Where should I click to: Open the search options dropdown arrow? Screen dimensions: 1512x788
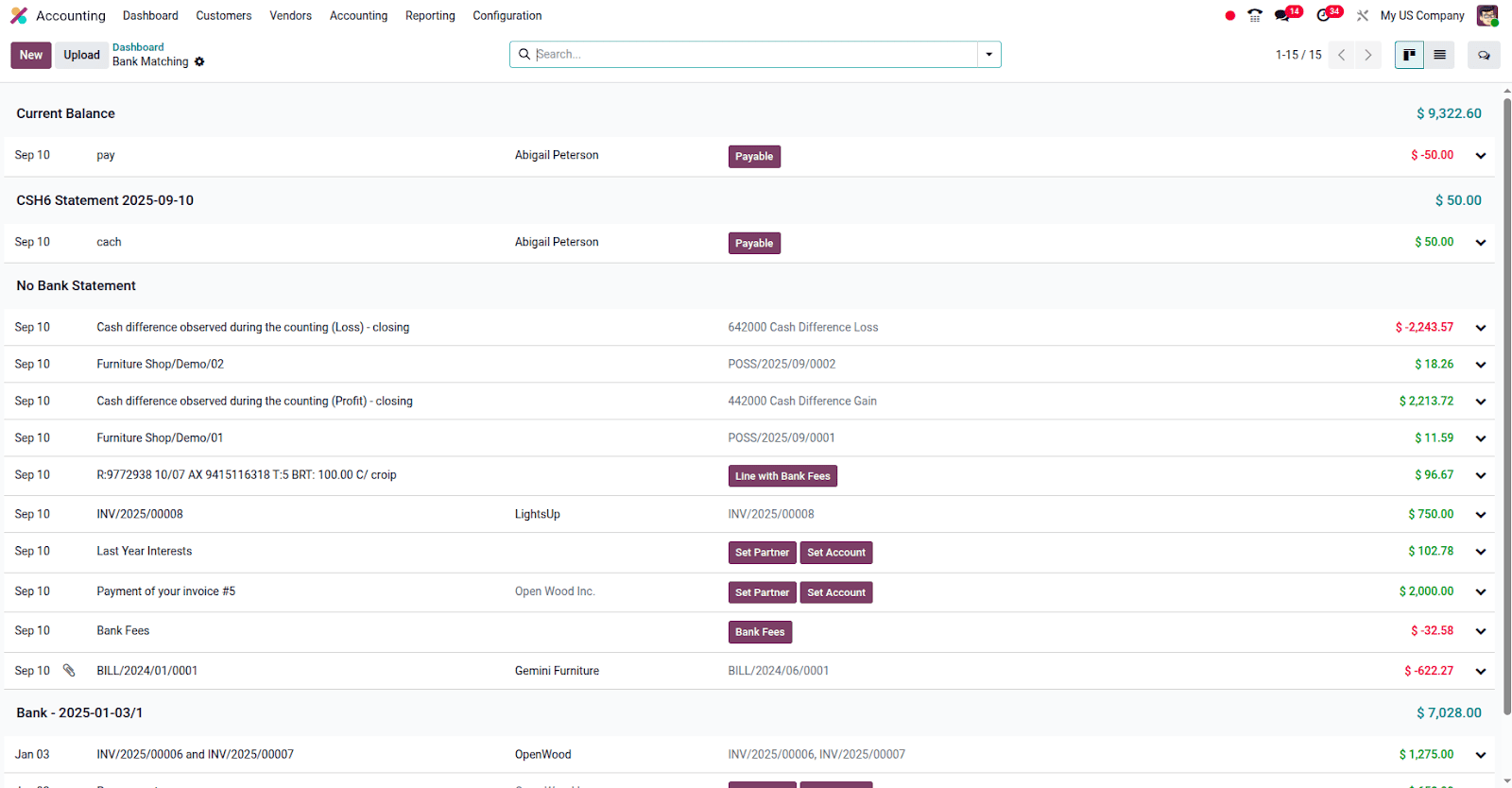989,55
